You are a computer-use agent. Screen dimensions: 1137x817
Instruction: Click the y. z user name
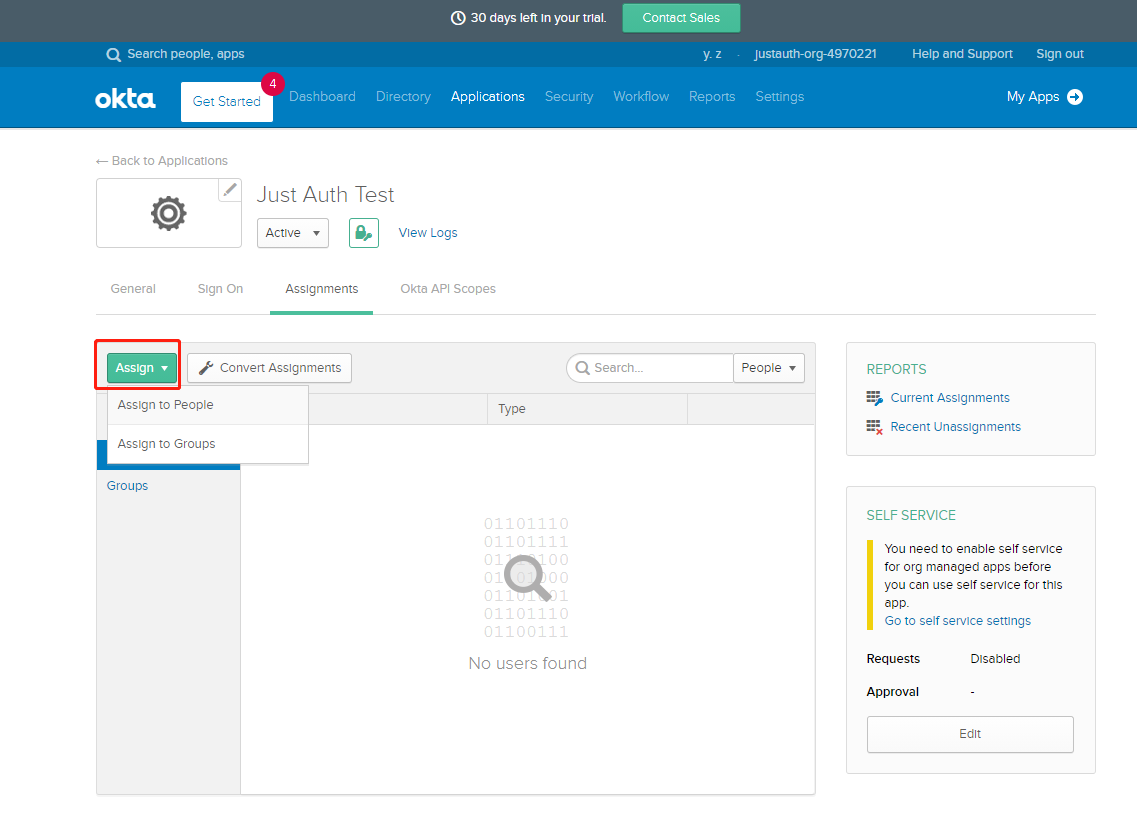point(712,54)
